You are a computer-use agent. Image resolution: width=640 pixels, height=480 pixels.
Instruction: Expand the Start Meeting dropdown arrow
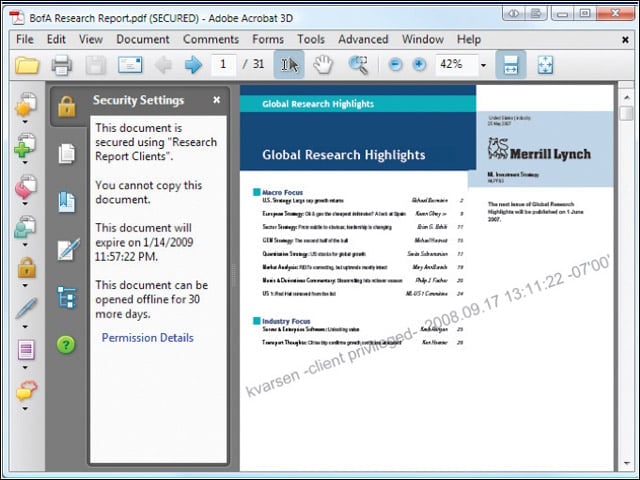(x=25, y=245)
